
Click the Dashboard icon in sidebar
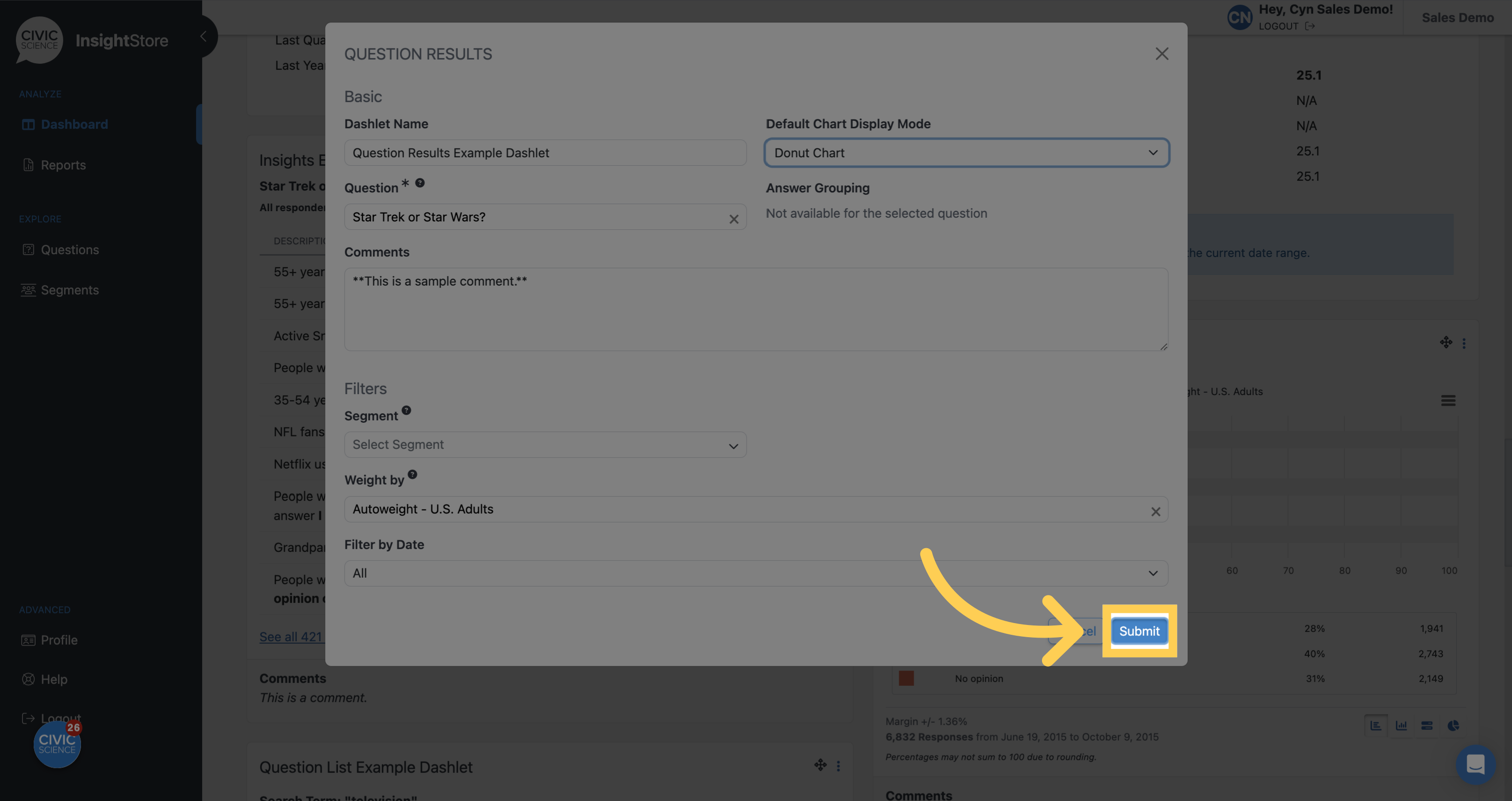[28, 124]
